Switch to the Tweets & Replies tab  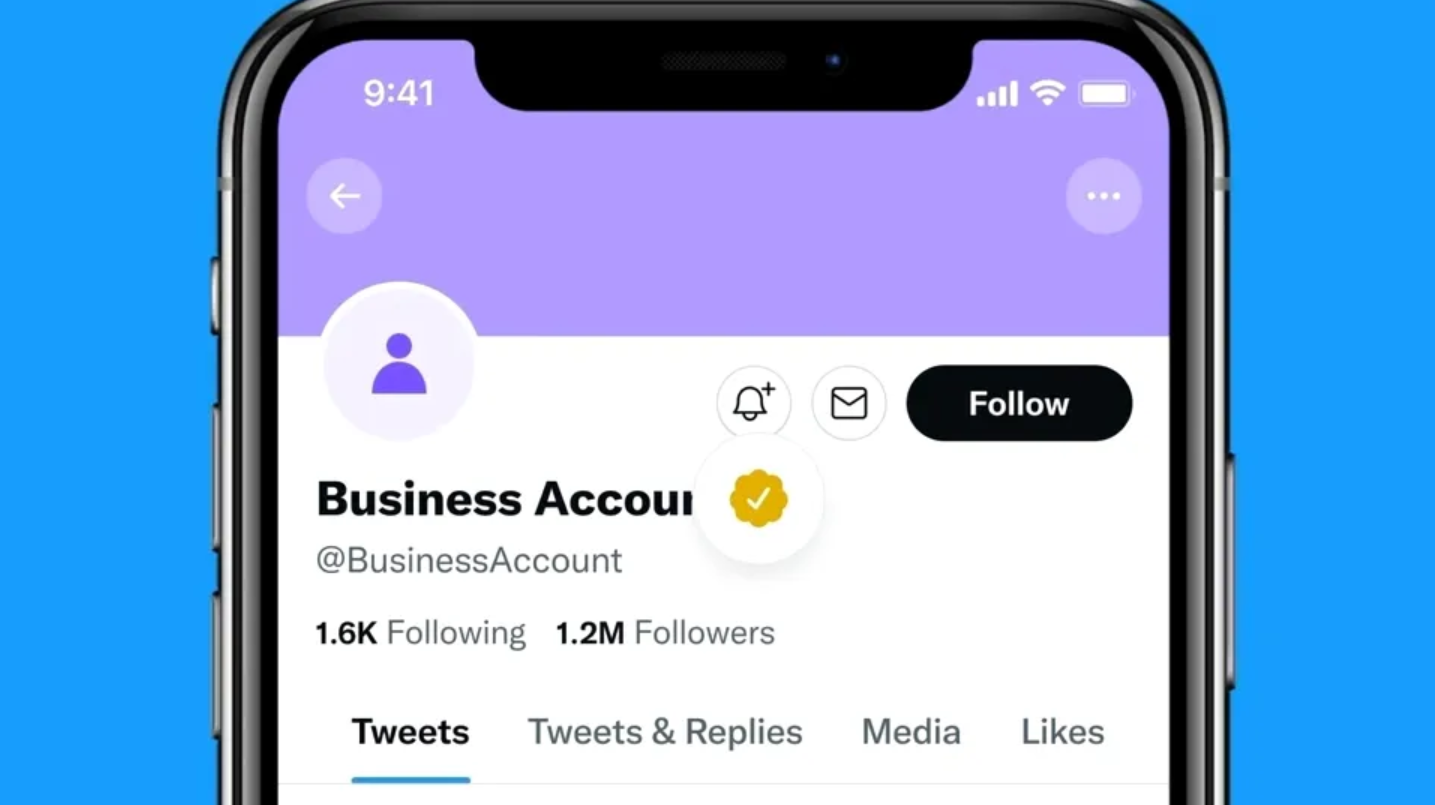665,732
